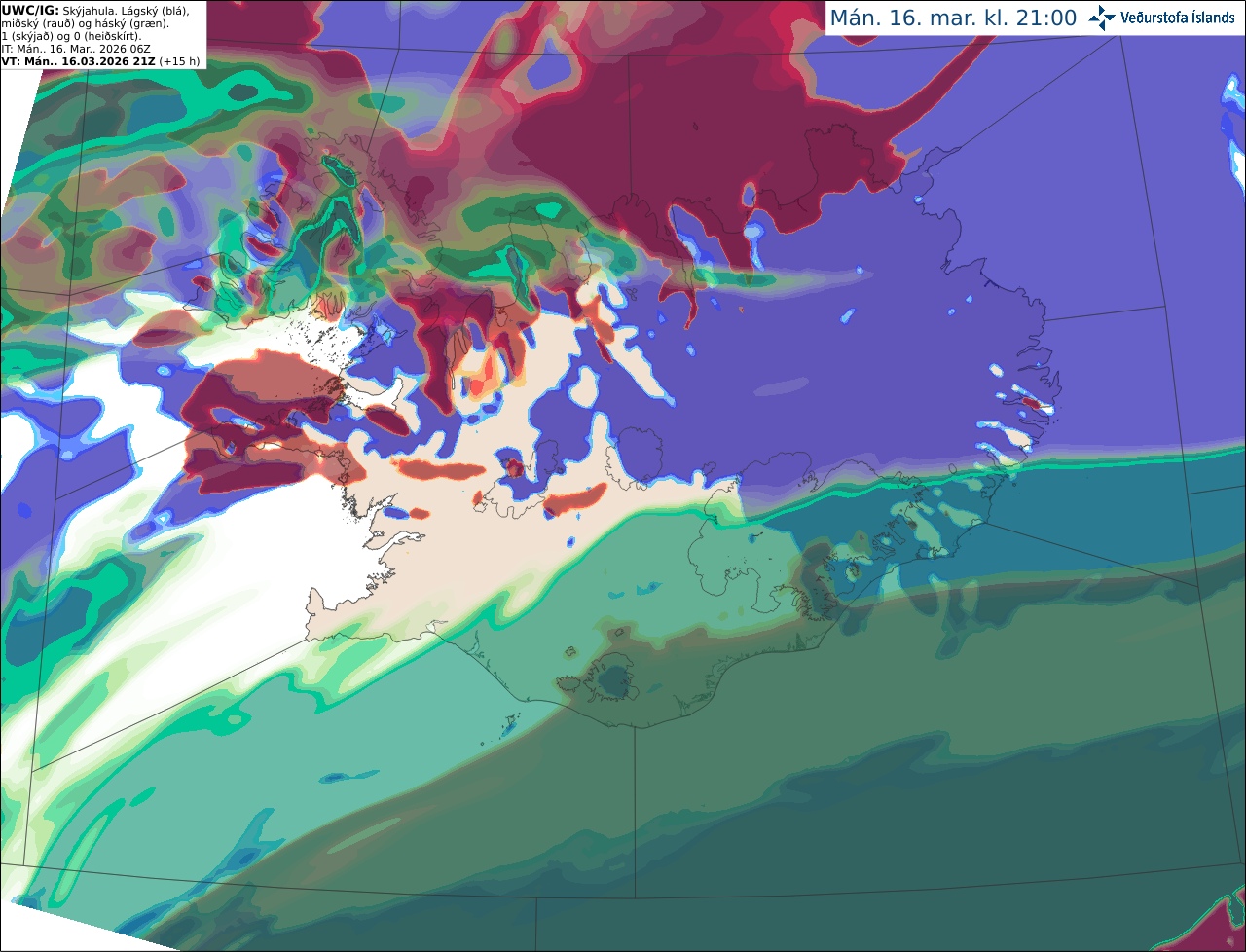
Task: Click the 'UWC/IG:' legend heading
Action: point(30,11)
